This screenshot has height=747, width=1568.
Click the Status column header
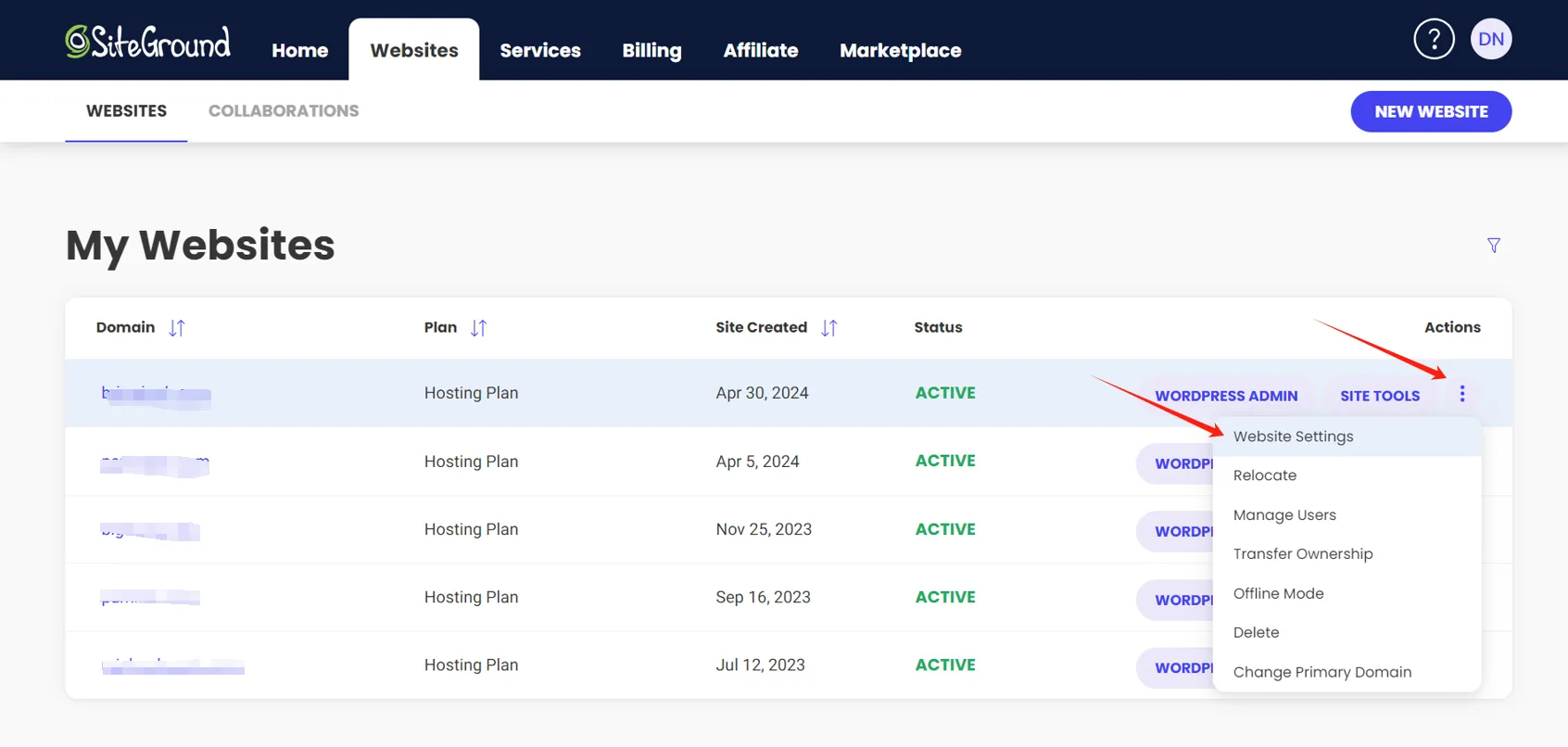pyautogui.click(x=938, y=327)
